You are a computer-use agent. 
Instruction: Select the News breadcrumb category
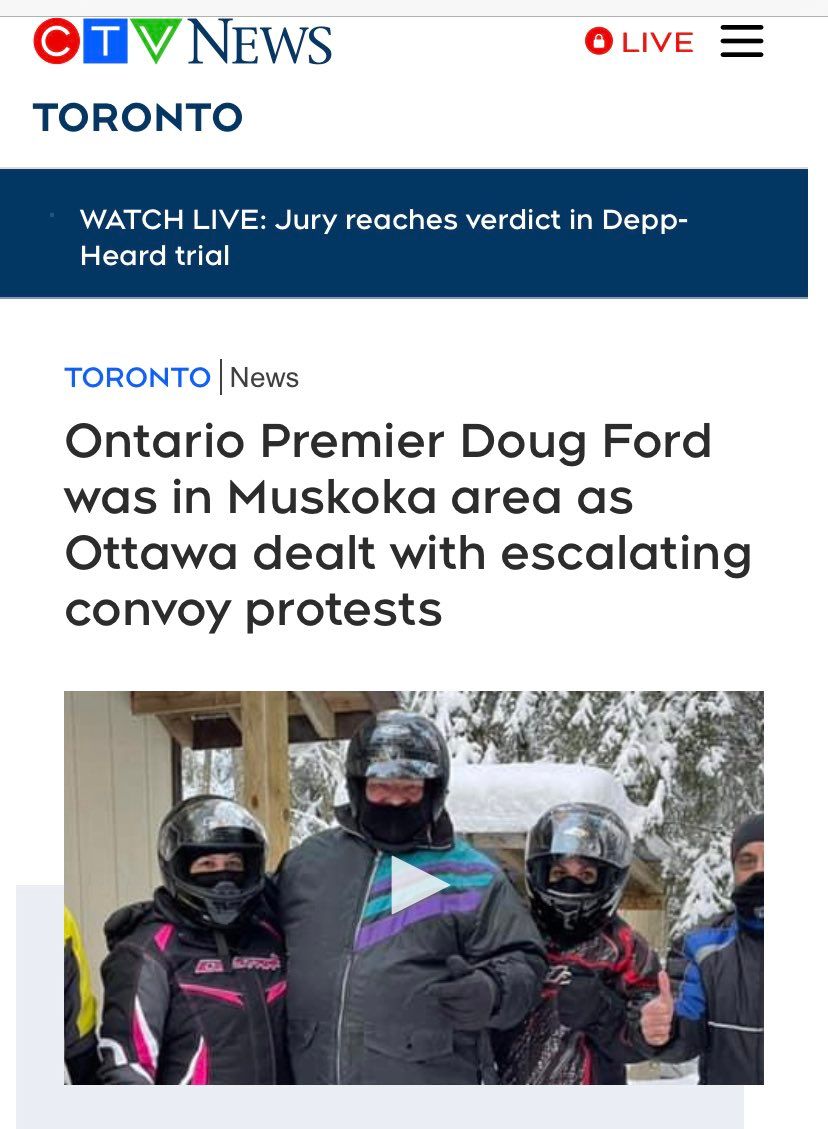pos(264,377)
